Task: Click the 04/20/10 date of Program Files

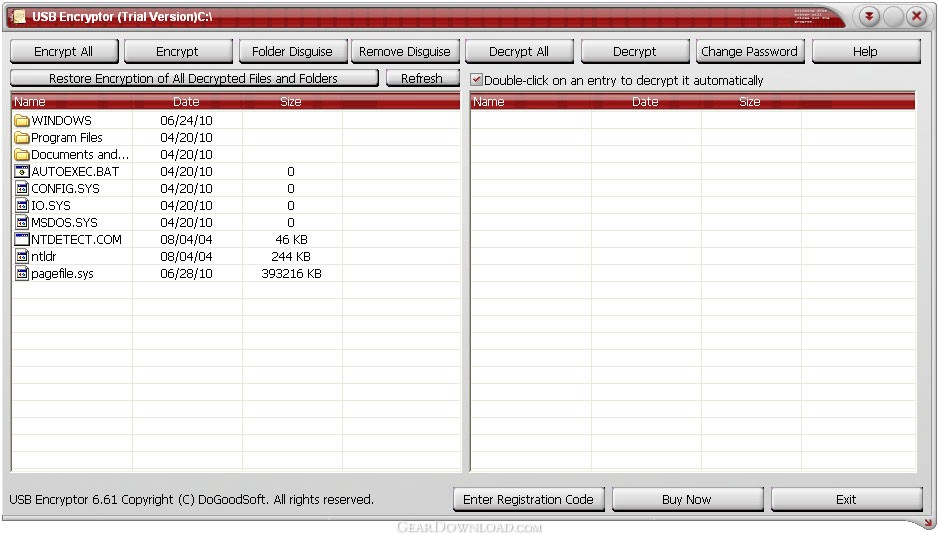Action: click(x=187, y=138)
